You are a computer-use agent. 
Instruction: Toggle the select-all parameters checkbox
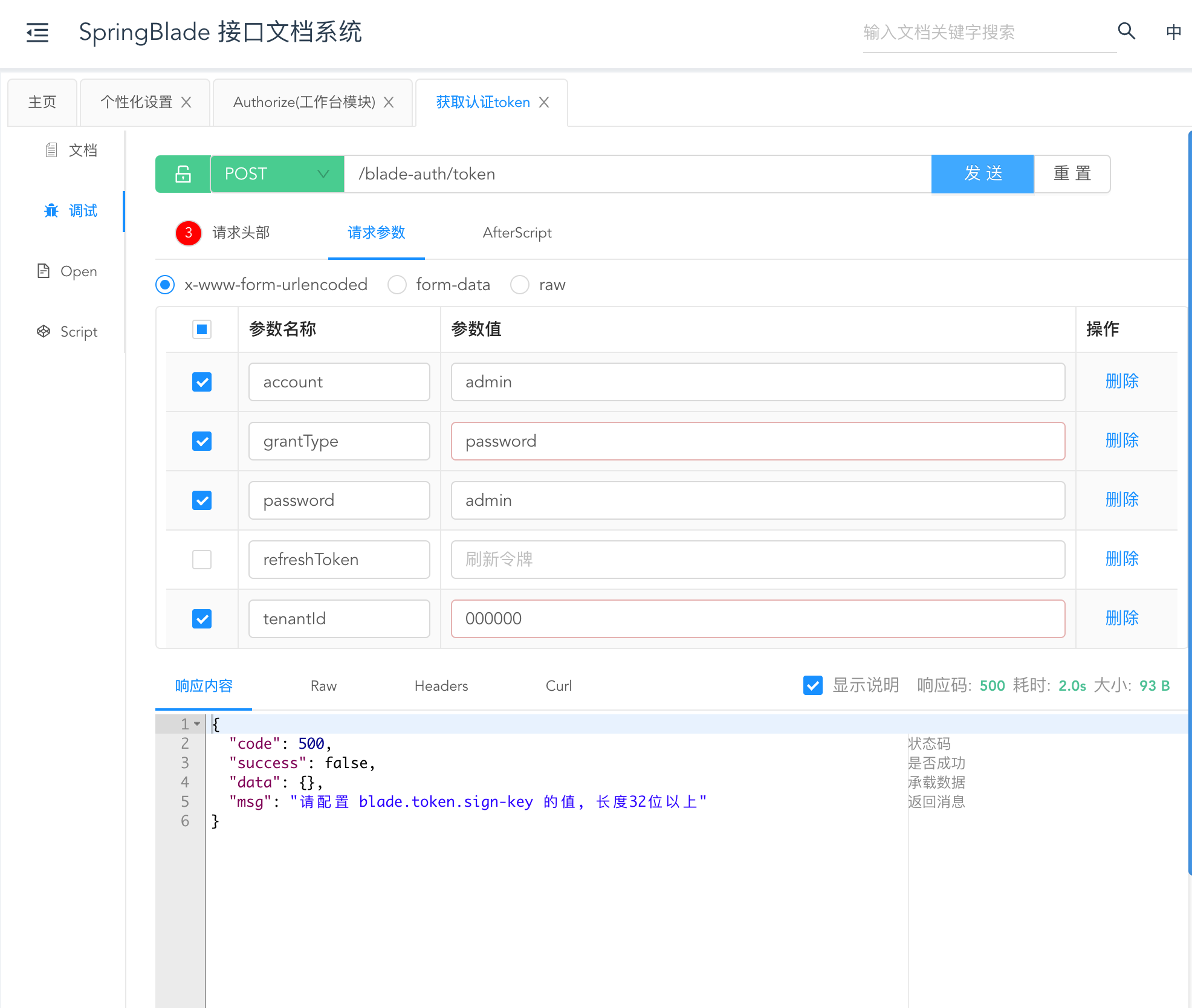click(x=202, y=329)
